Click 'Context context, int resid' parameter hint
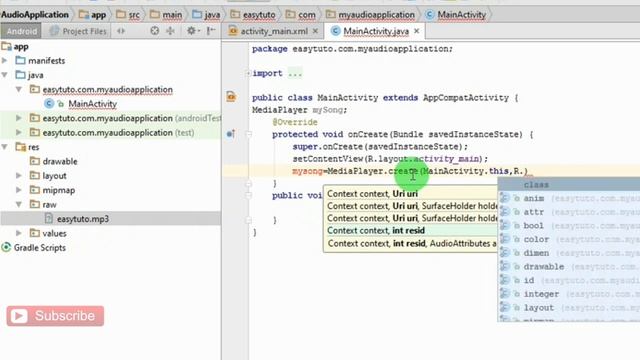 tap(411, 231)
